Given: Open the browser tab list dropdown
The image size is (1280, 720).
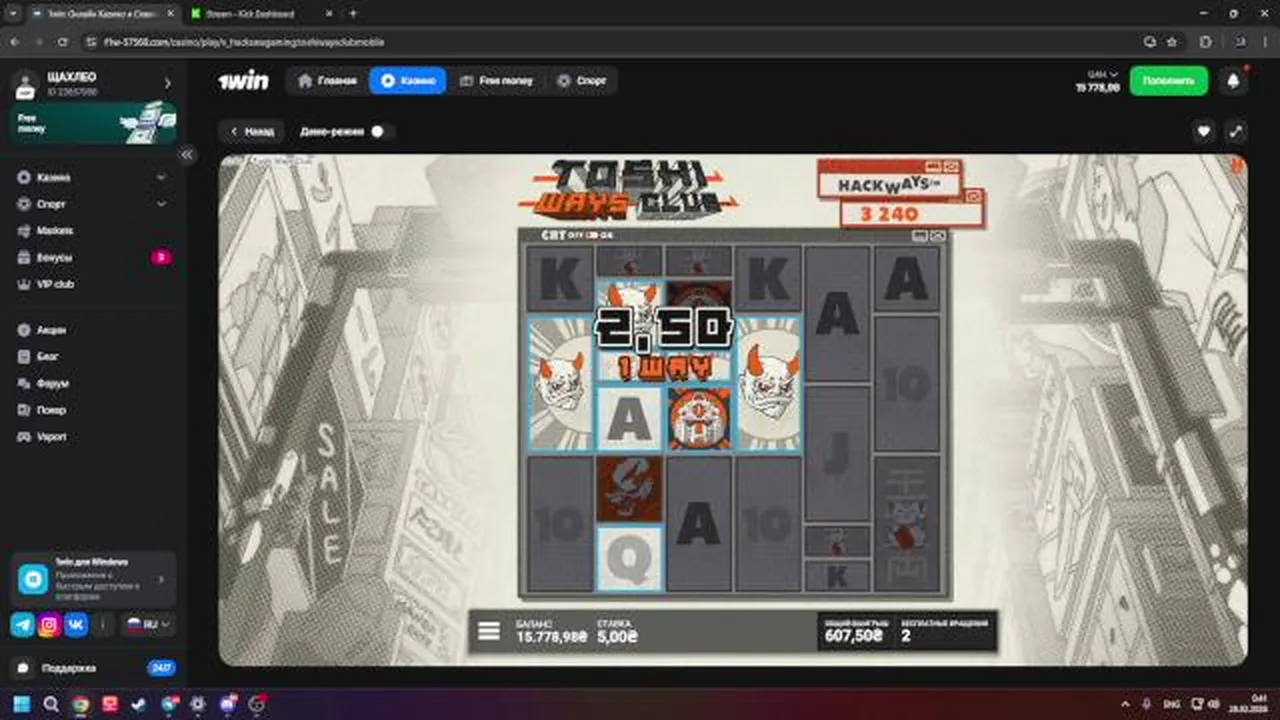Looking at the screenshot, I should pyautogui.click(x=12, y=14).
